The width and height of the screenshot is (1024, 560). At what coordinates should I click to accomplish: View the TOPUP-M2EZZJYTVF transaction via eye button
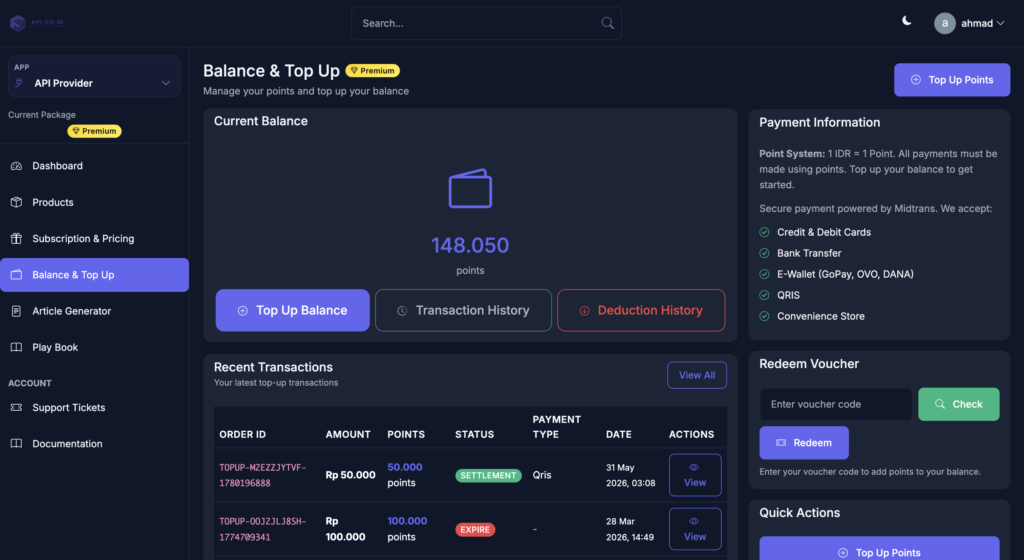pos(695,475)
